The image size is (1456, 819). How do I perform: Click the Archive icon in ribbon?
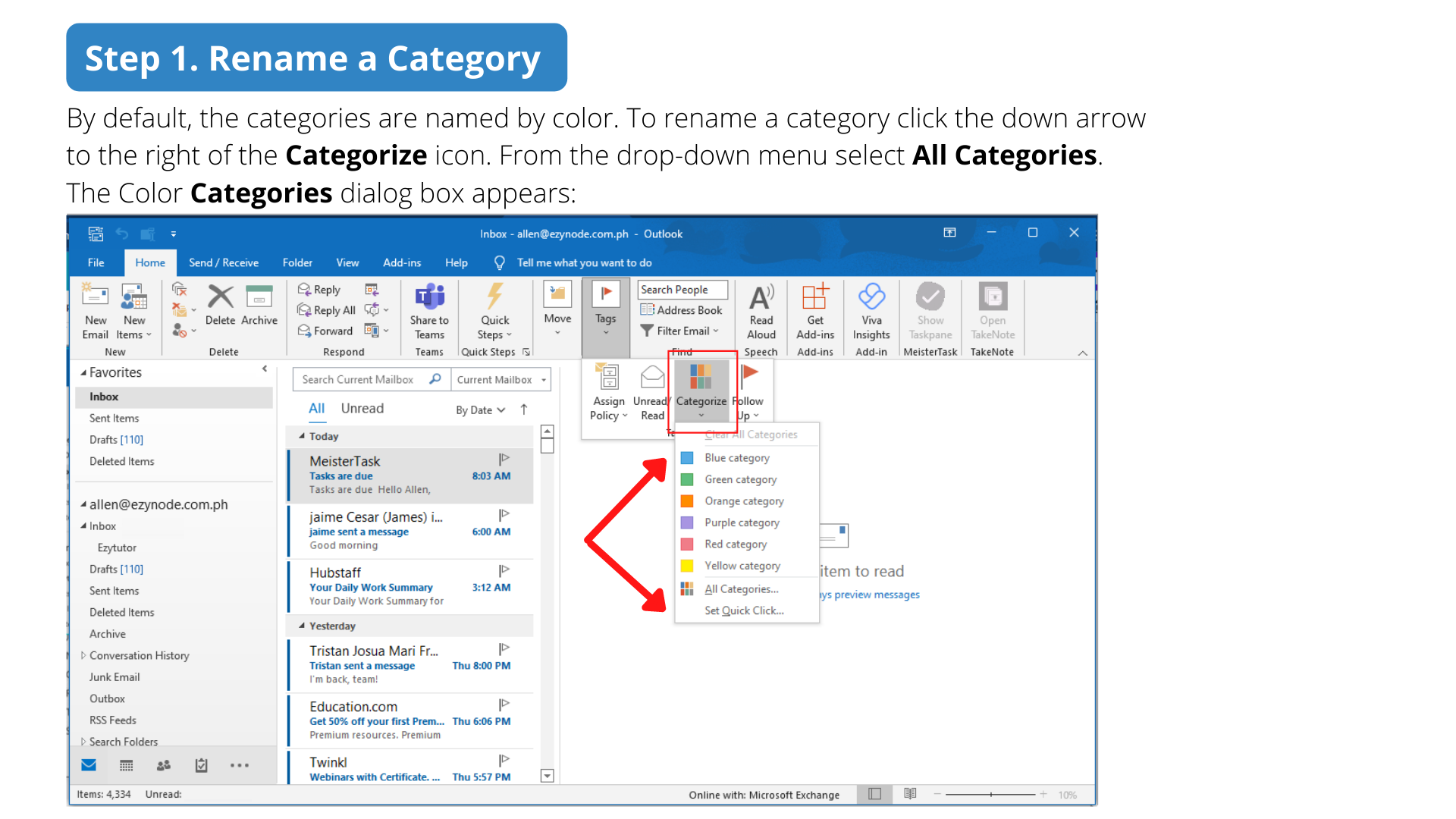point(259,297)
